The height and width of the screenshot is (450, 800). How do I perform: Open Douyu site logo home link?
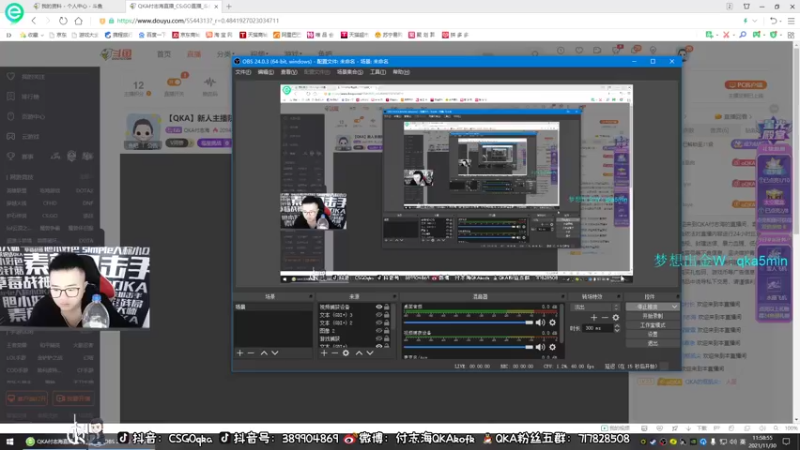116,54
